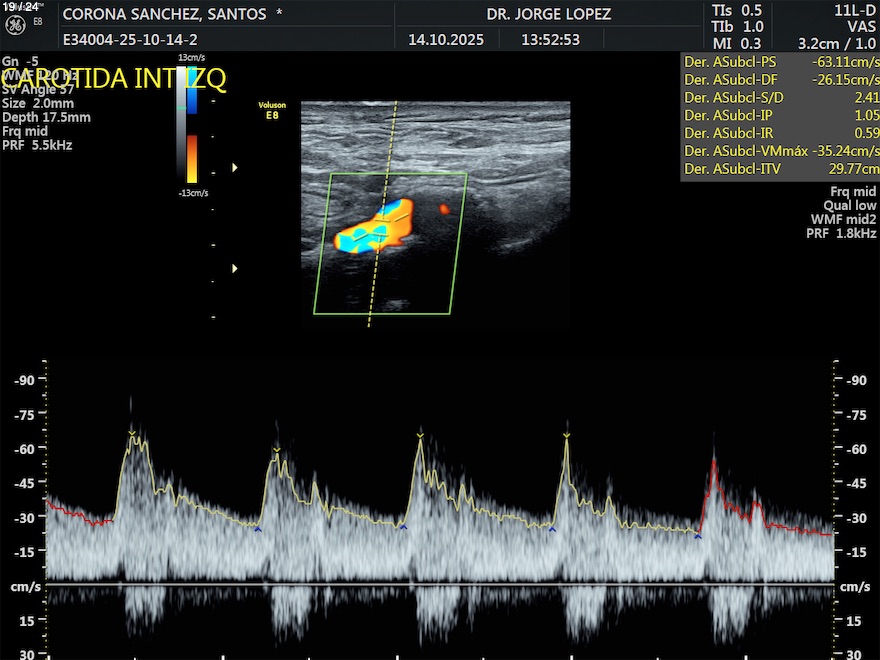The height and width of the screenshot is (660, 880).
Task: Click the small isolated red flow spot
Action: coord(444,208)
